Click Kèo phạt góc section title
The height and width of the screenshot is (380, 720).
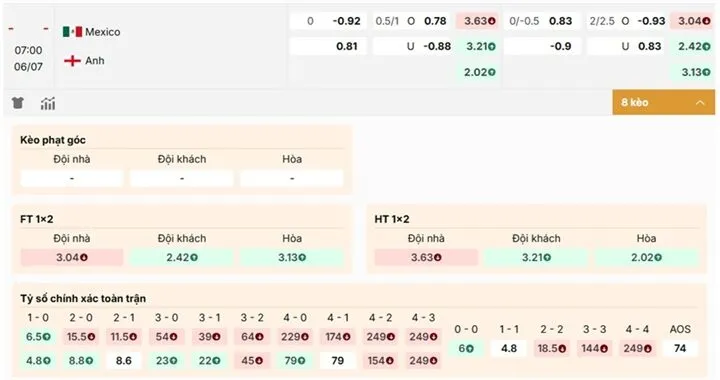pyautogui.click(x=53, y=140)
